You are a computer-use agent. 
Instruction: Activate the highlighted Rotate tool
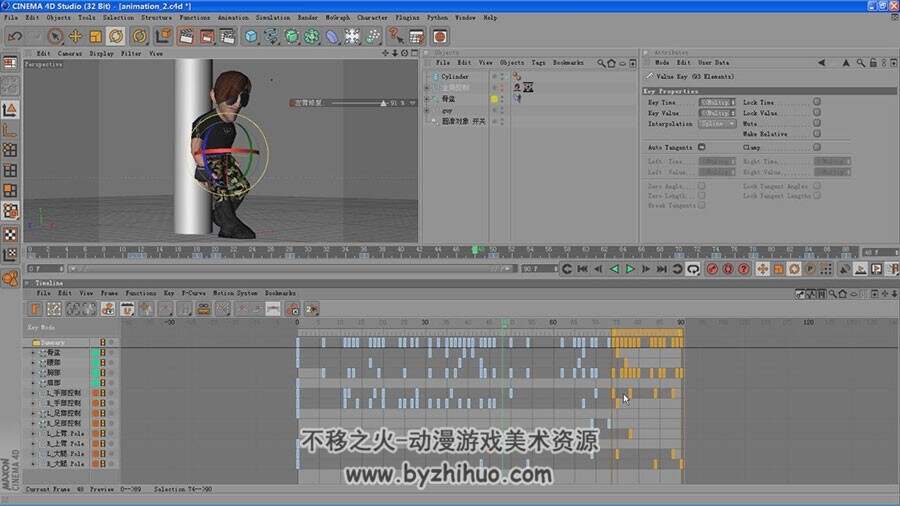pyautogui.click(x=116, y=37)
